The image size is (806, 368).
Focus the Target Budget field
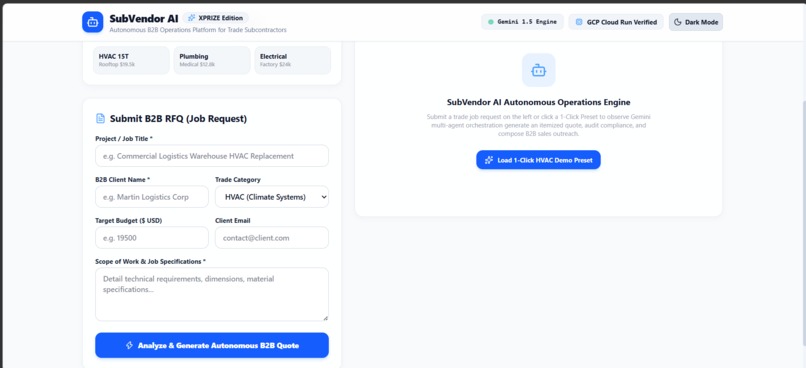[152, 238]
